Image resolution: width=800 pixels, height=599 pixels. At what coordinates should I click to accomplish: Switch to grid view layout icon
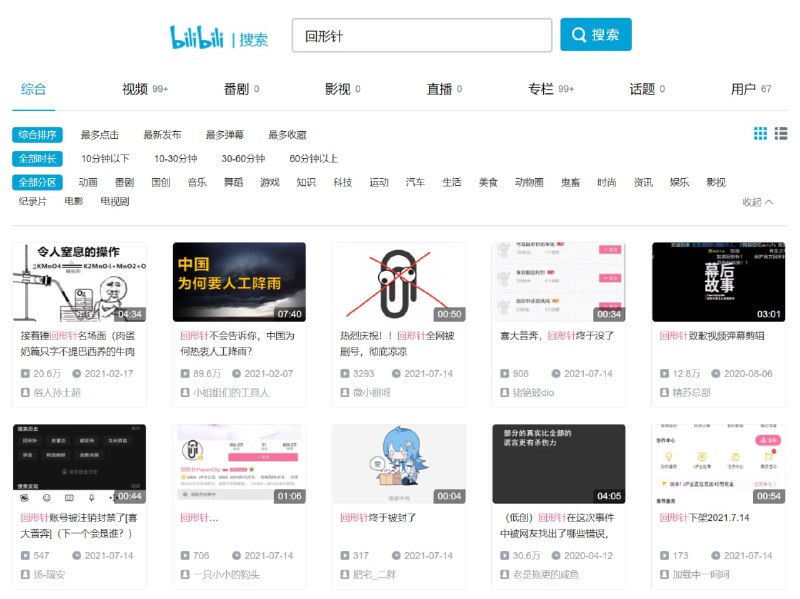pos(760,134)
